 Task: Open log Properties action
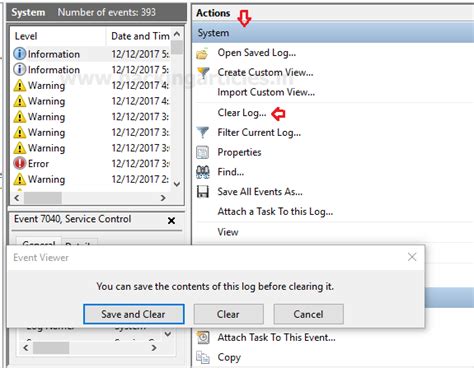click(239, 152)
